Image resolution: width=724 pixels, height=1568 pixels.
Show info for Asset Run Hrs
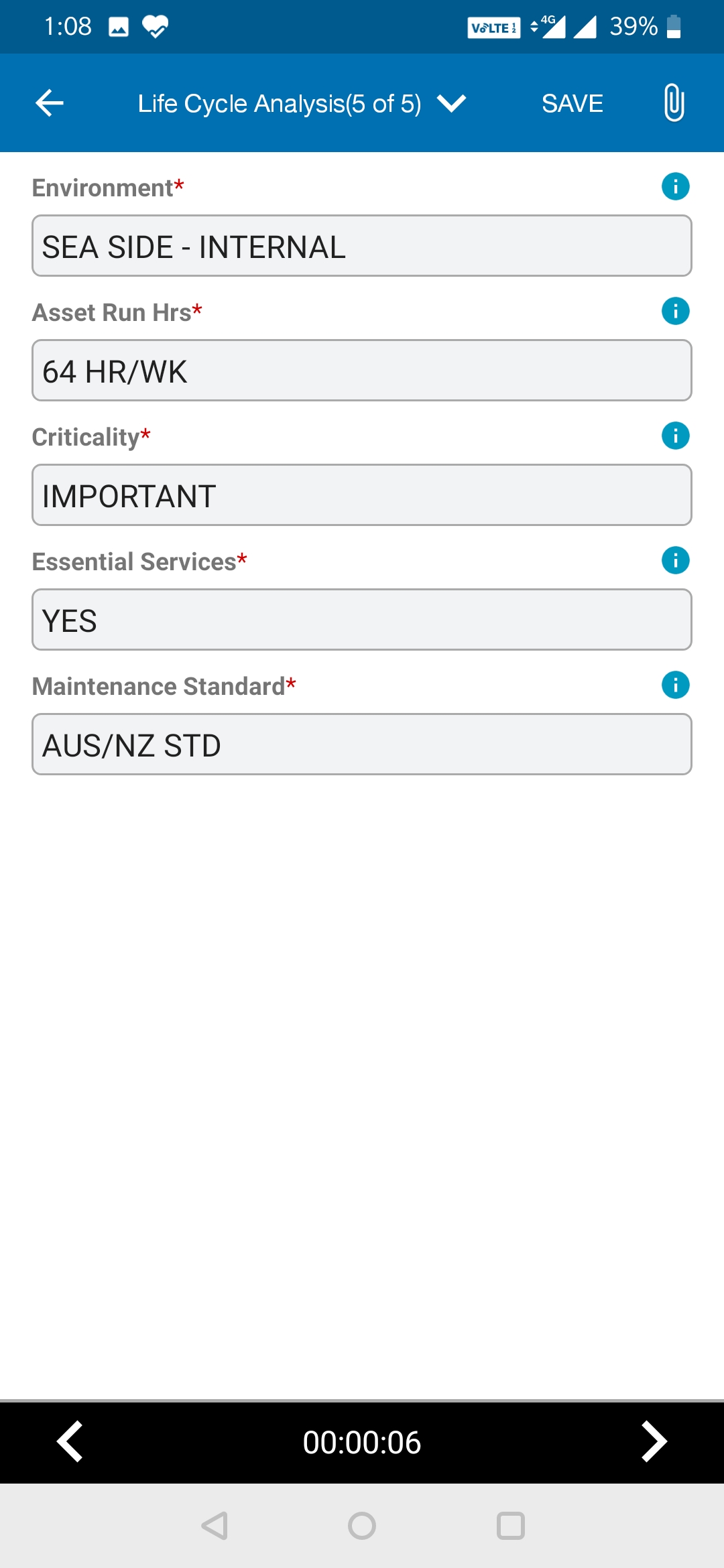point(676,311)
